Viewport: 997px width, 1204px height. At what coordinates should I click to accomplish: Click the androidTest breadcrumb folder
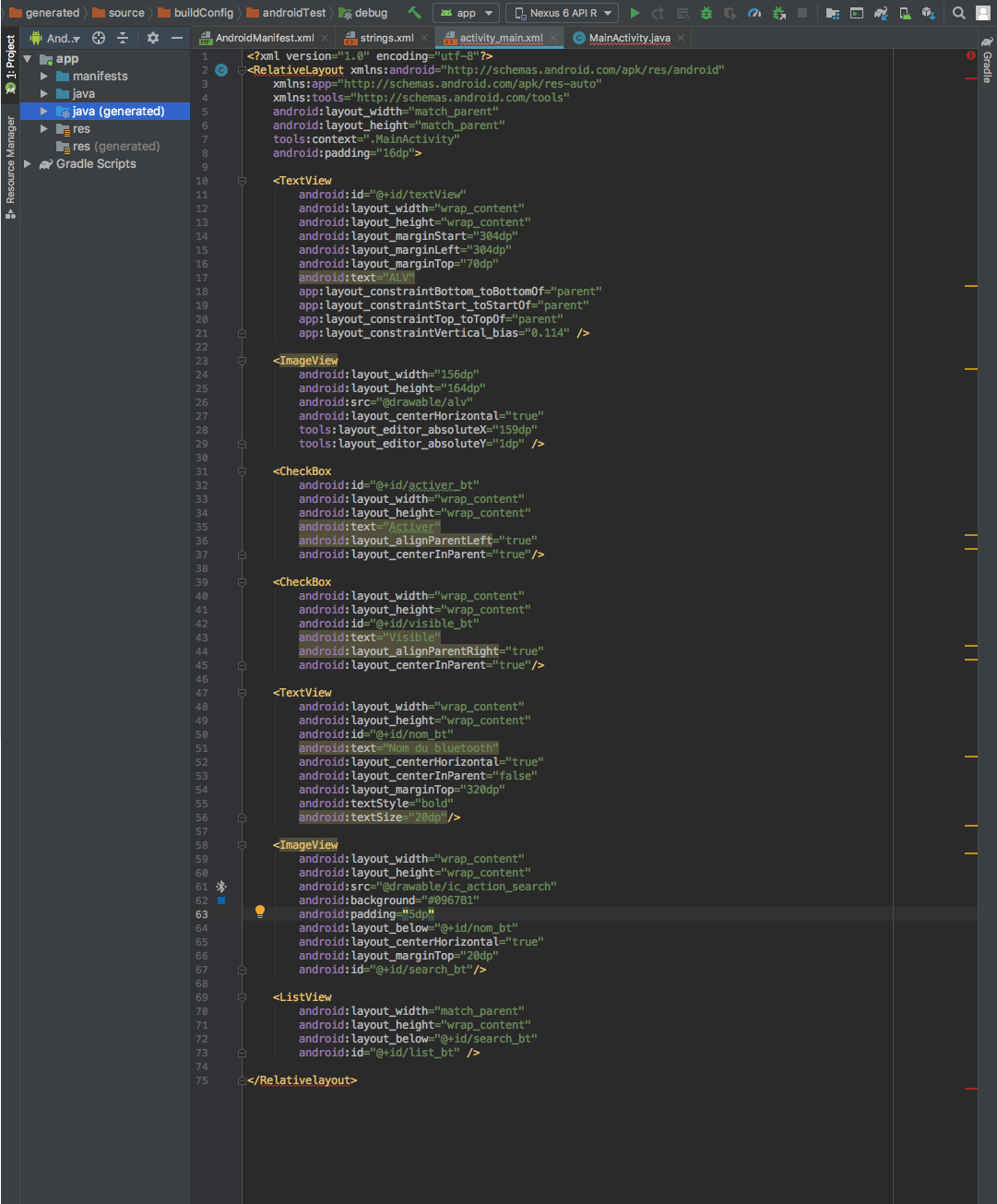coord(286,13)
